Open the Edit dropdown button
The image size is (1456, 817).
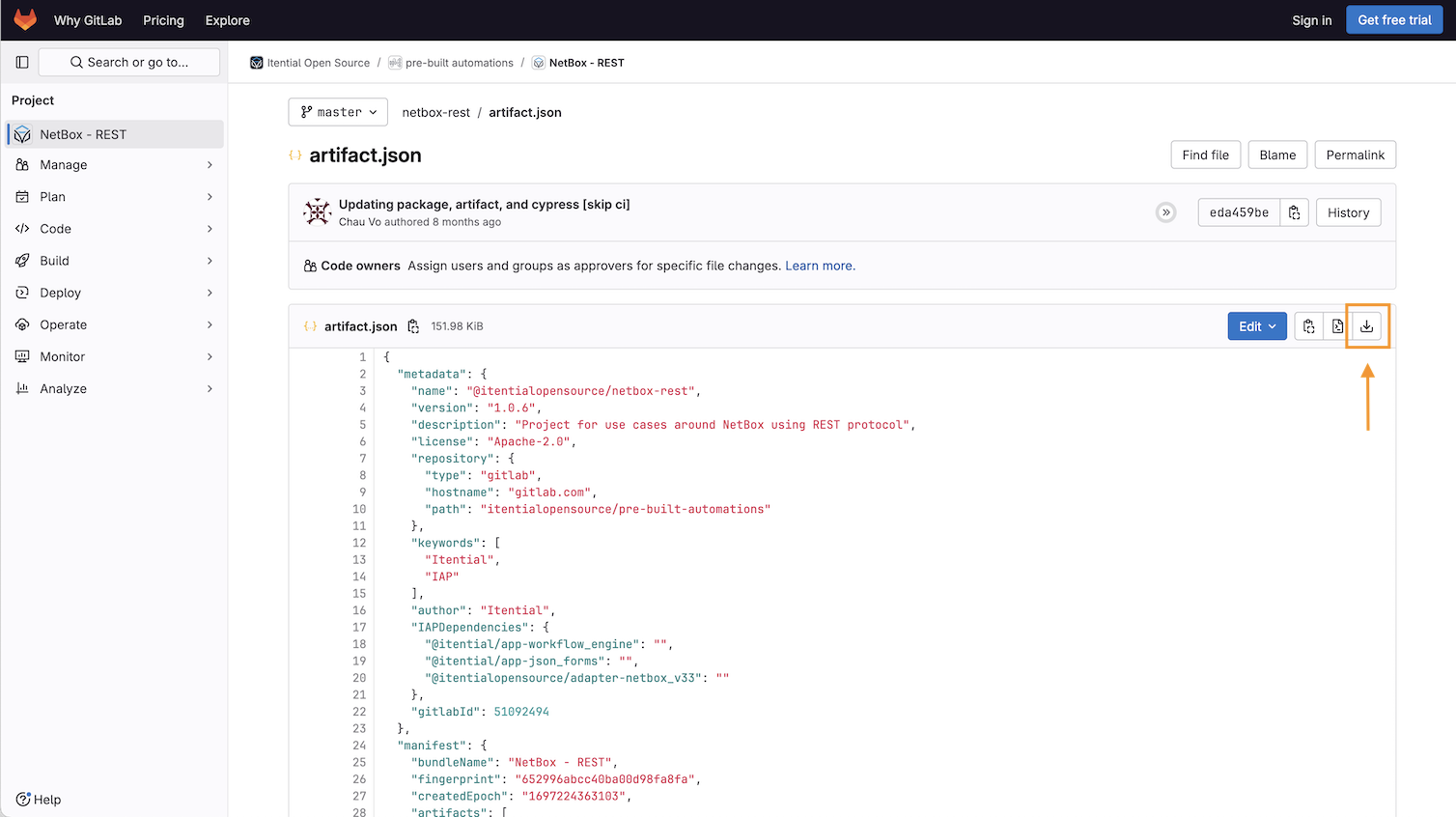pyautogui.click(x=1256, y=326)
